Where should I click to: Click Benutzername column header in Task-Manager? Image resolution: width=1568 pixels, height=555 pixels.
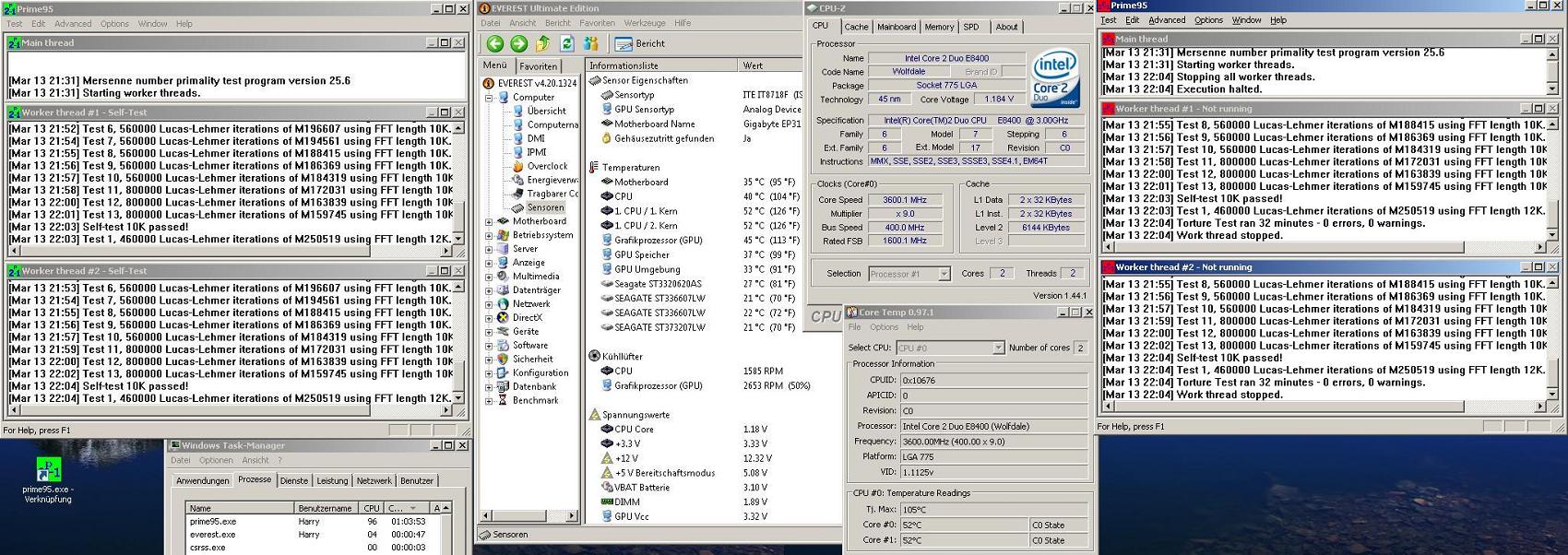tap(327, 508)
